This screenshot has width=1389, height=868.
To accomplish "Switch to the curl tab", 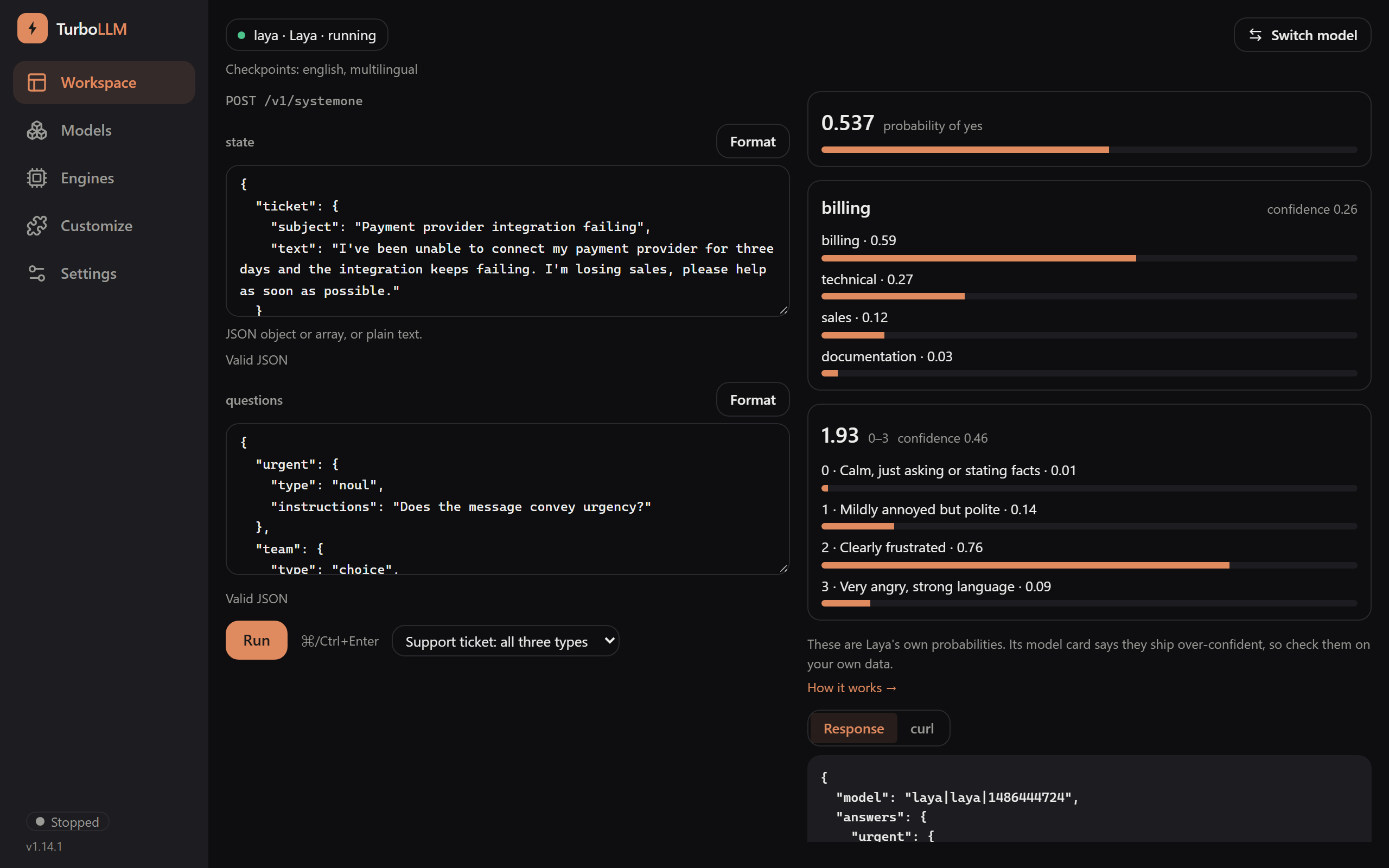I will point(922,728).
